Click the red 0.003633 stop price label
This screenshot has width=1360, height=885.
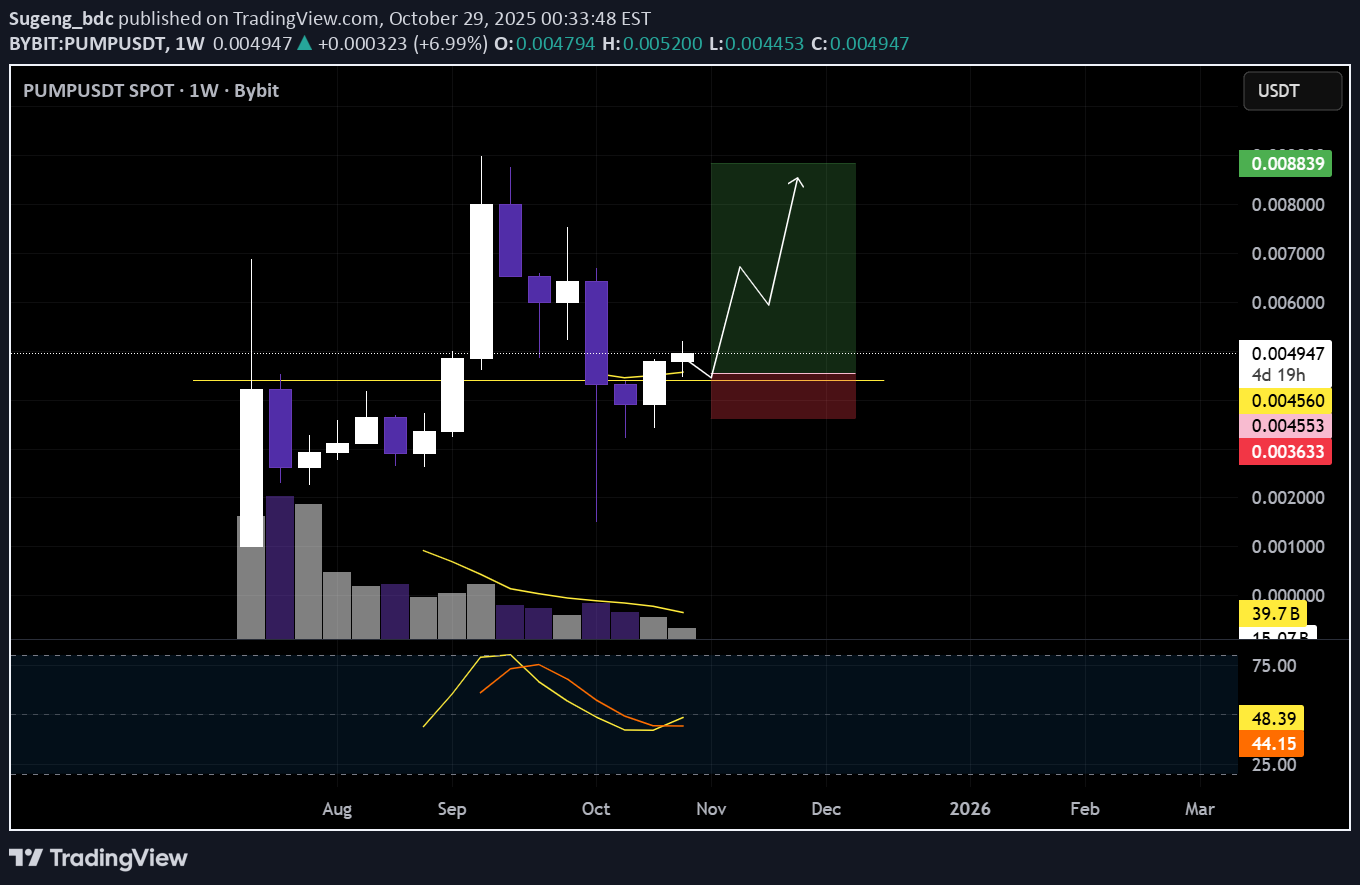(1284, 451)
